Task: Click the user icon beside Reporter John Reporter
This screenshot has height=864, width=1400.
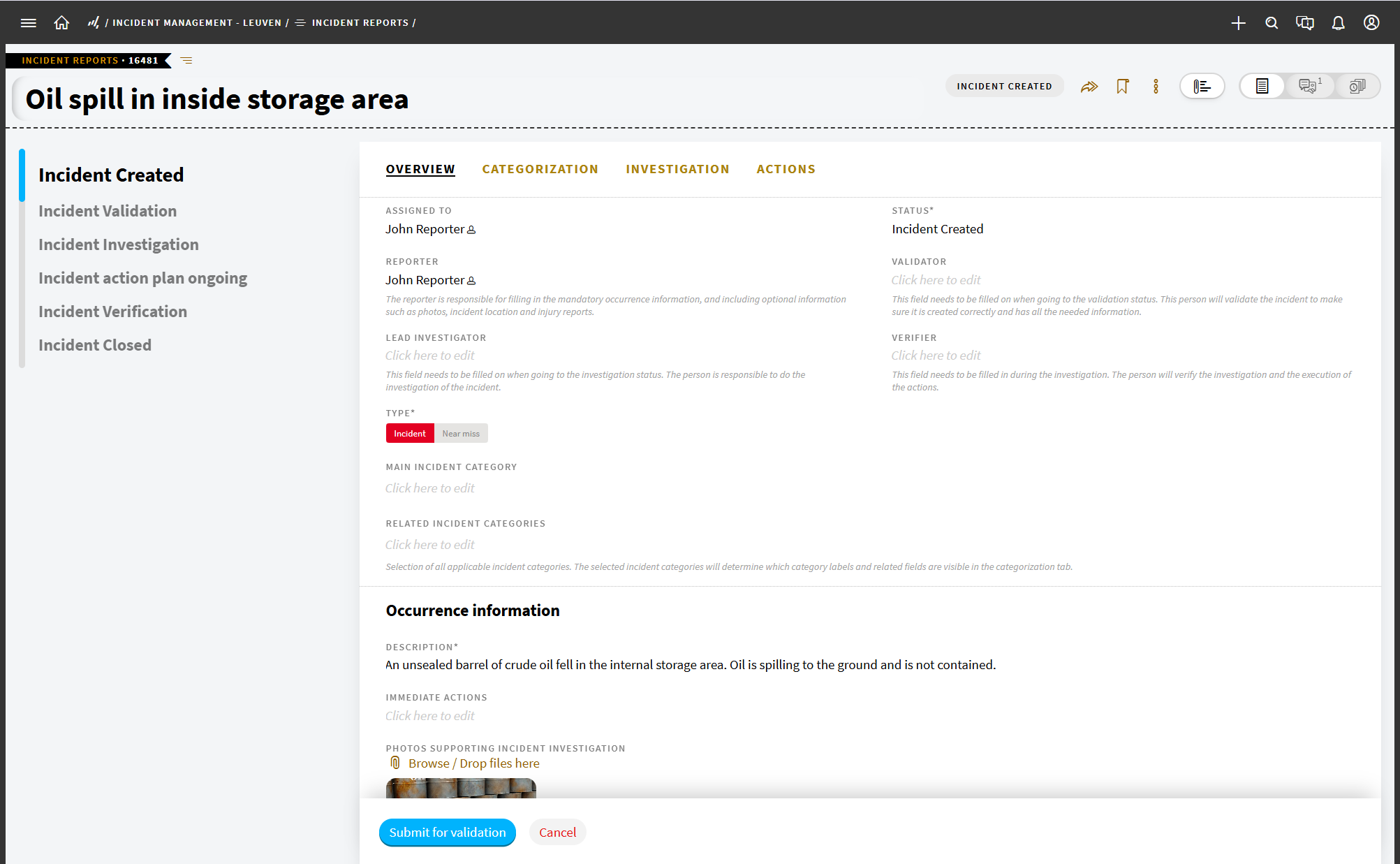Action: pyautogui.click(x=471, y=281)
